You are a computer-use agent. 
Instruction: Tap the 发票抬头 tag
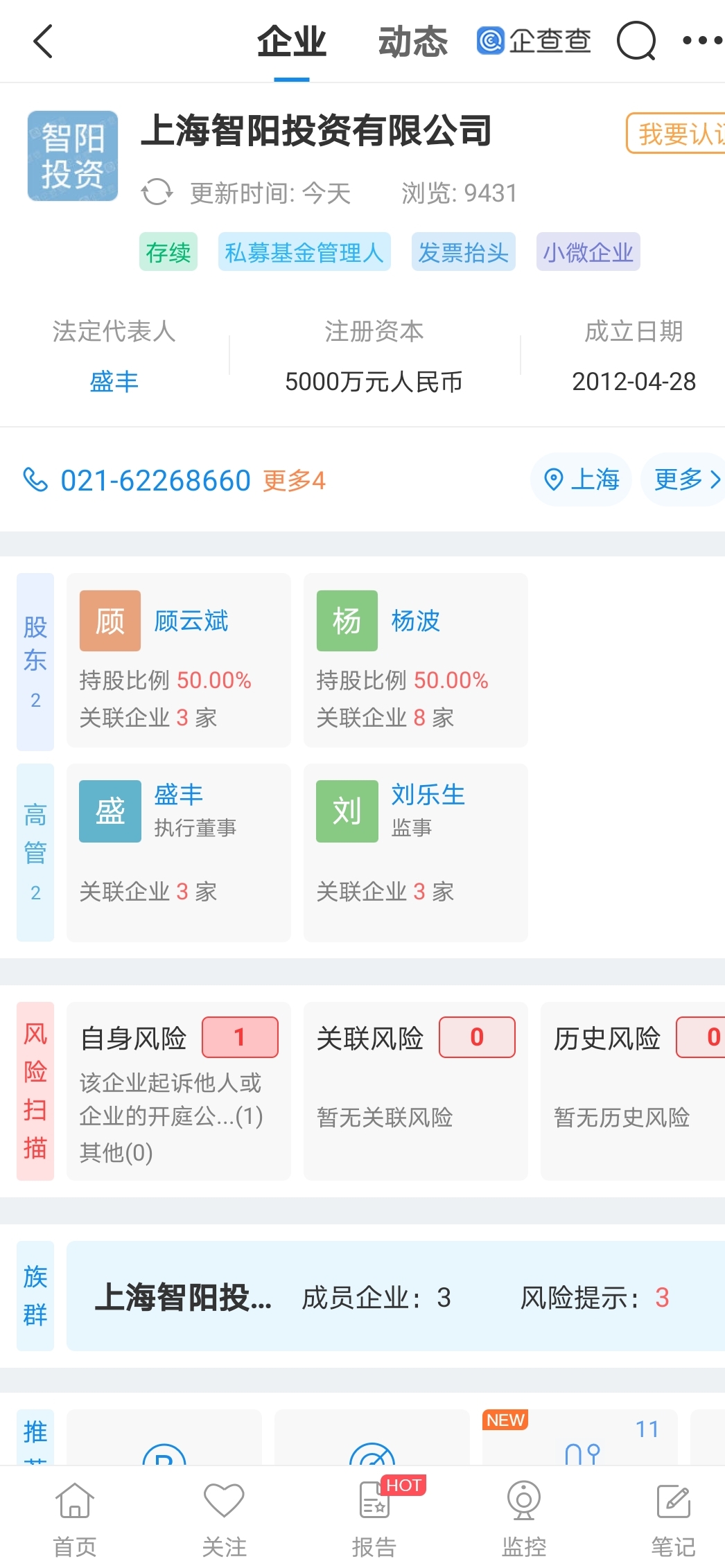[463, 252]
